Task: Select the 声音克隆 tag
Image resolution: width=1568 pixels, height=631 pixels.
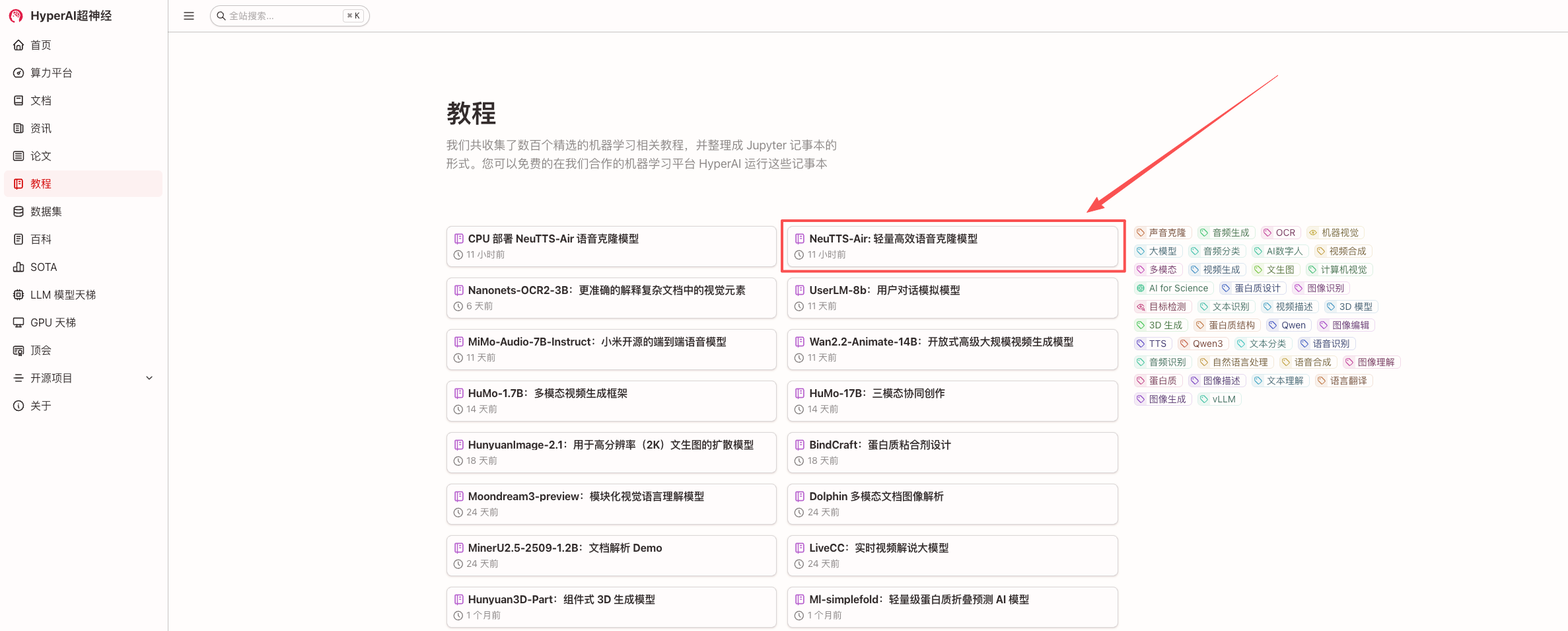Action: pyautogui.click(x=1162, y=233)
